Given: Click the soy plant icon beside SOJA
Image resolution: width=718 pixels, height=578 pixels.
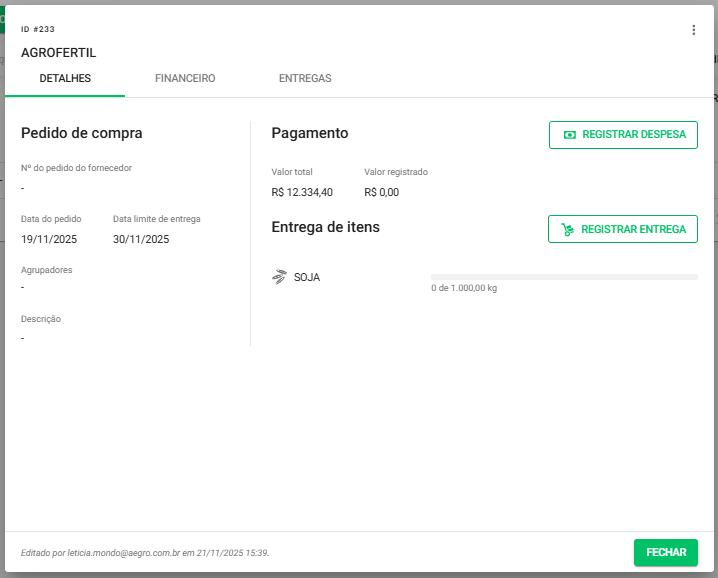Looking at the screenshot, I should [x=279, y=277].
